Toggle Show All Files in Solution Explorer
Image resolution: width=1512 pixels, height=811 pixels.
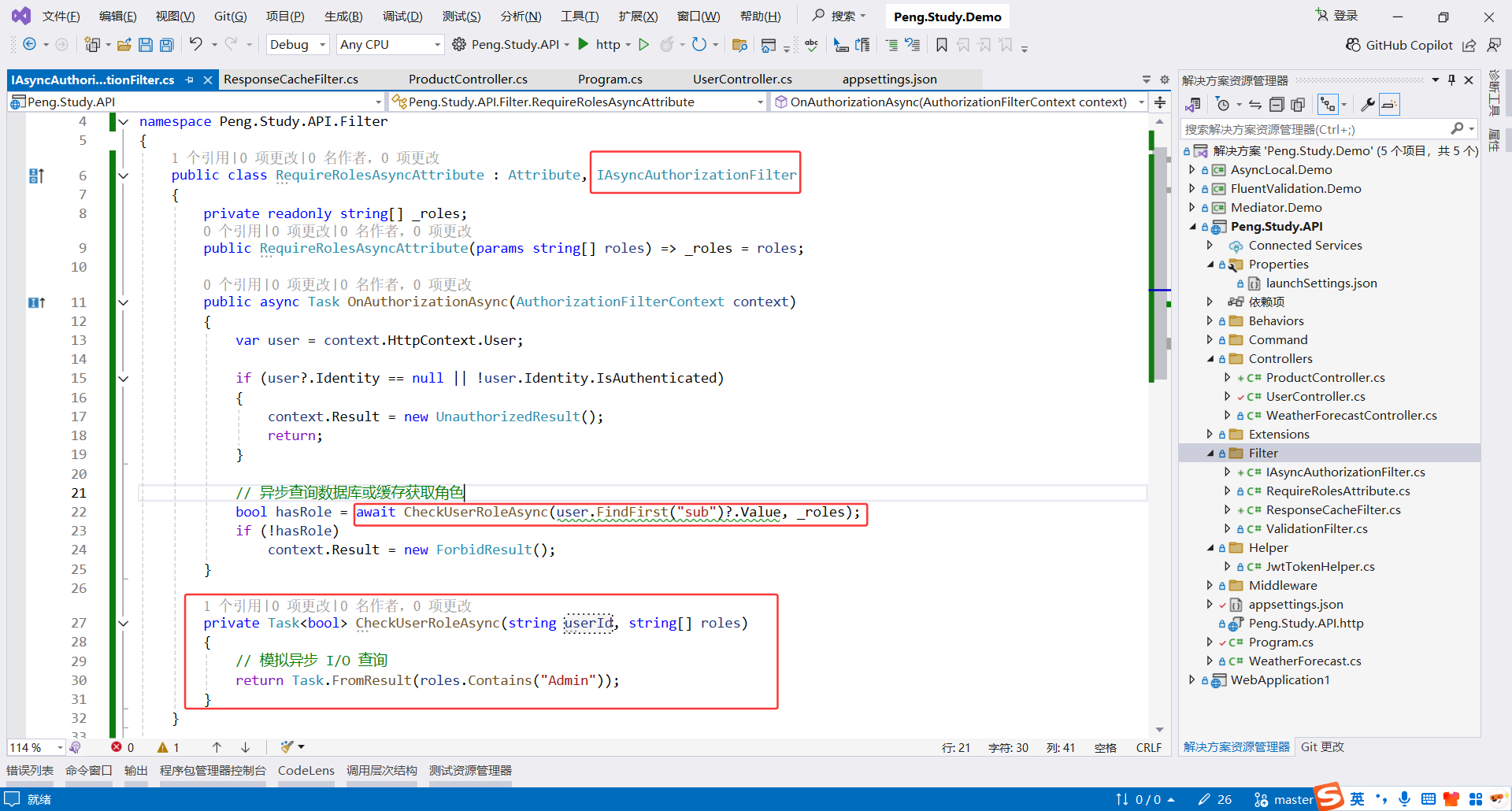[1298, 104]
